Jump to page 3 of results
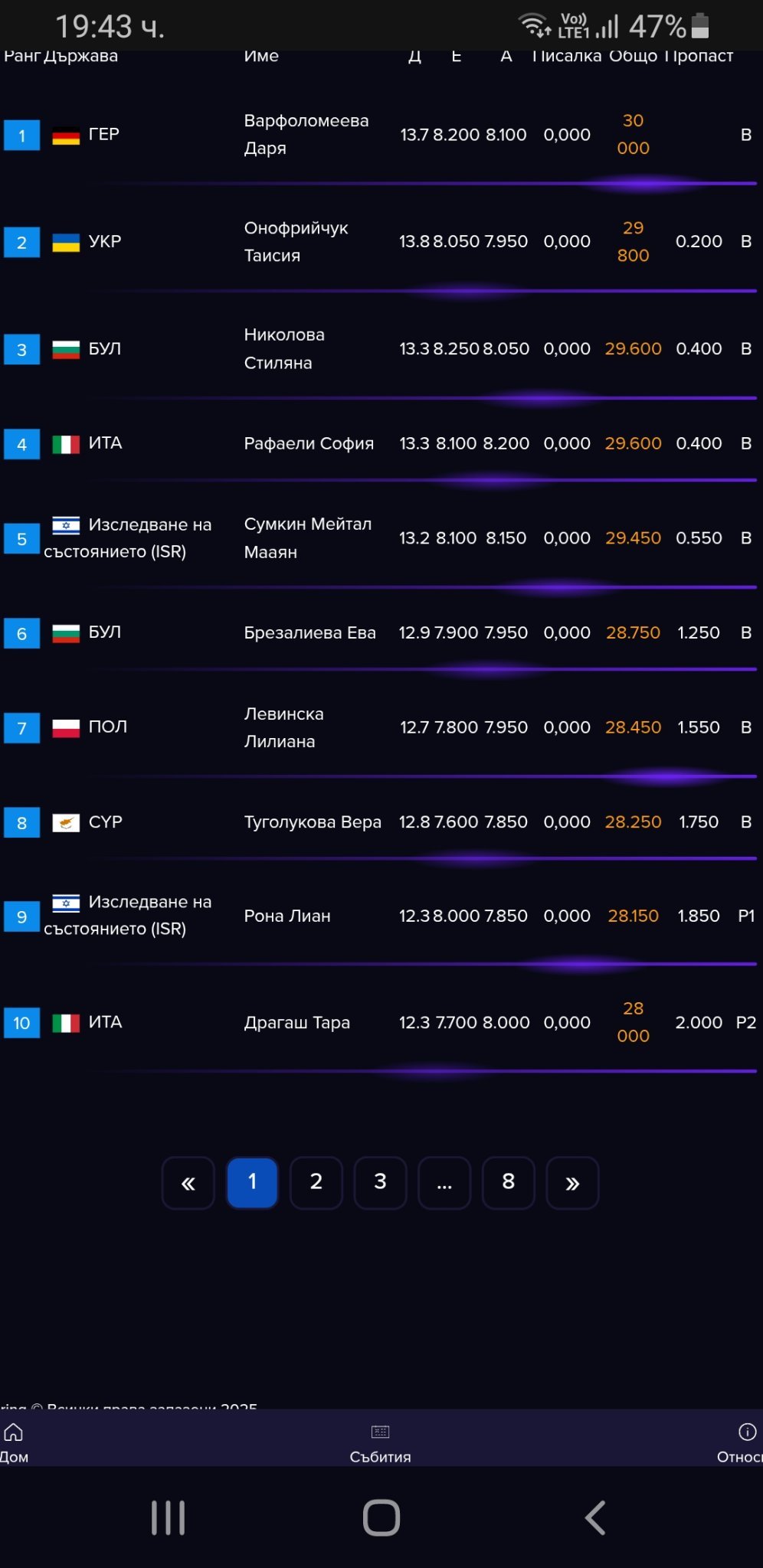This screenshot has width=763, height=1568. point(380,1183)
